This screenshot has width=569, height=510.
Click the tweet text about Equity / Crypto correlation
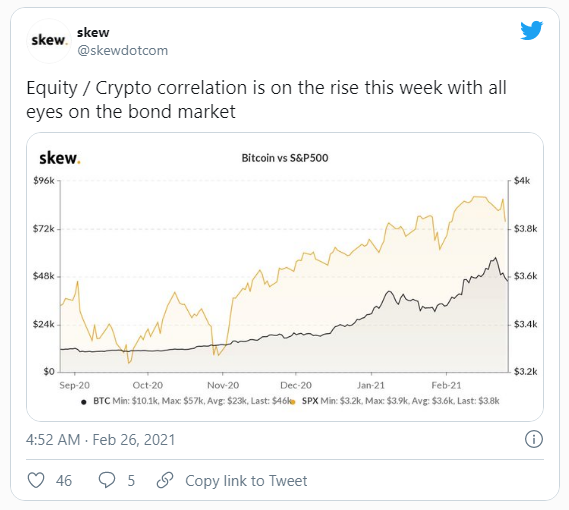point(266,99)
